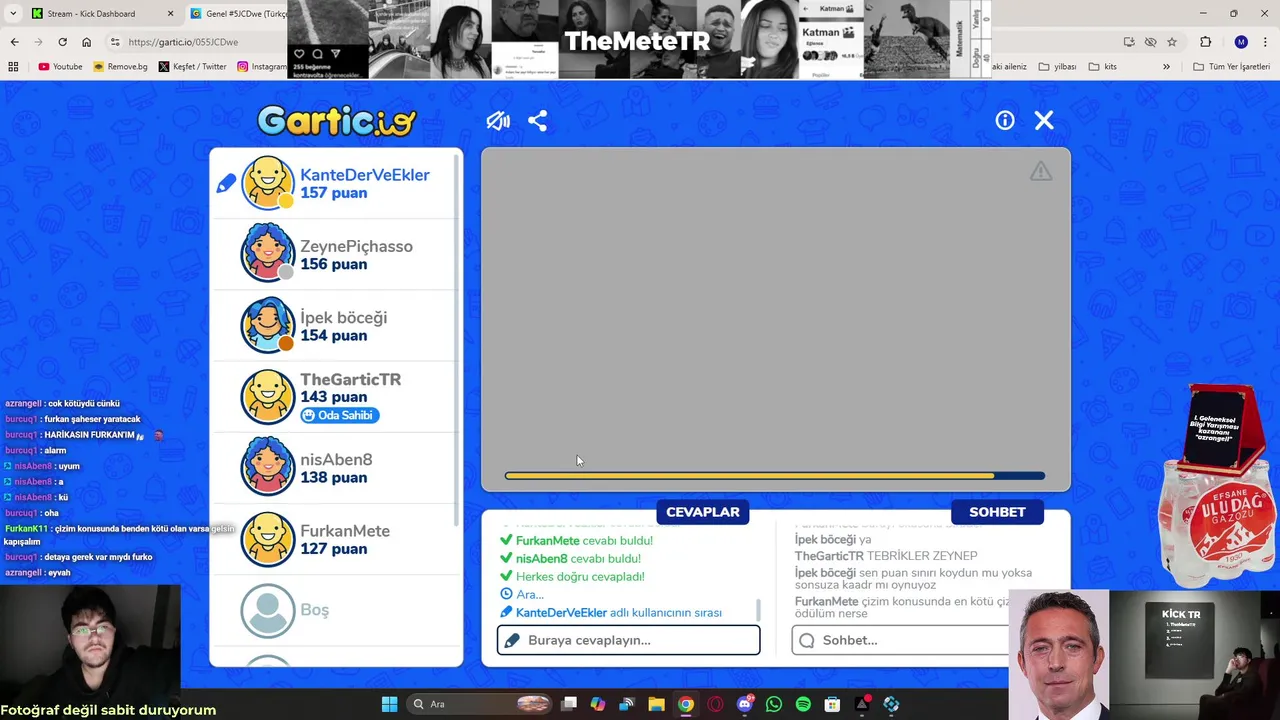This screenshot has width=1280, height=720.
Task: Open the Chrome profile avatar
Action: coord(1241,42)
